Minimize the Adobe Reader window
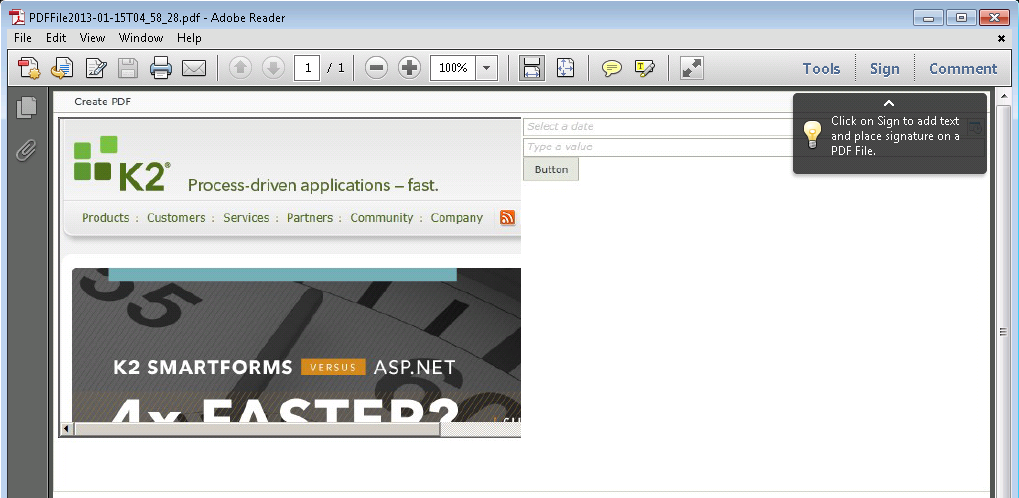The height and width of the screenshot is (498, 1019). (x=928, y=18)
